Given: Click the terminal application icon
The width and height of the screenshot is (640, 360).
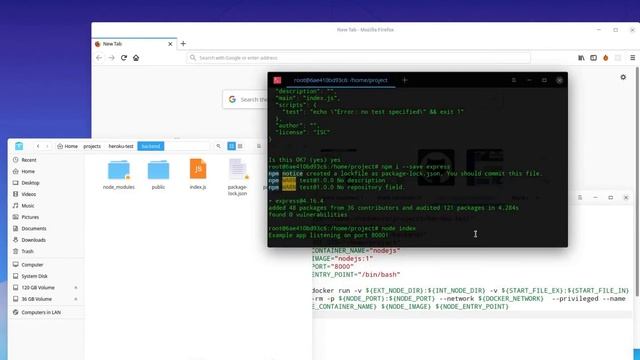Looking at the screenshot, I should (277, 80).
